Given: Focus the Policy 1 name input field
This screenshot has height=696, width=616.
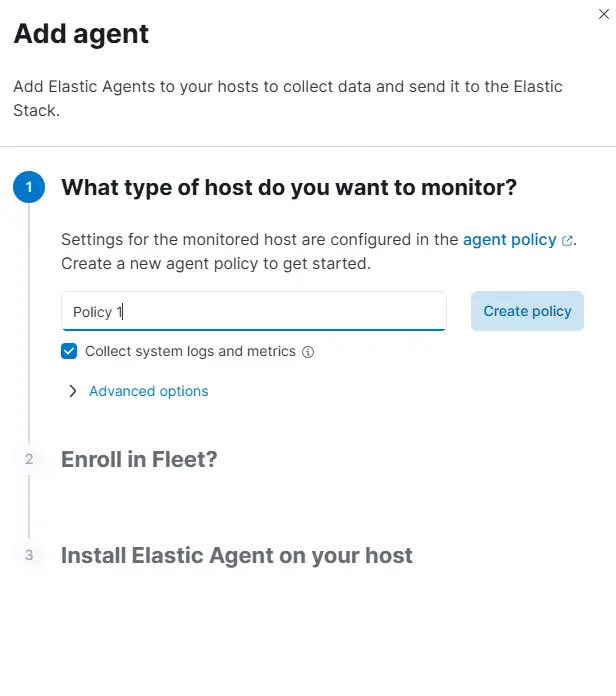Looking at the screenshot, I should (254, 311).
